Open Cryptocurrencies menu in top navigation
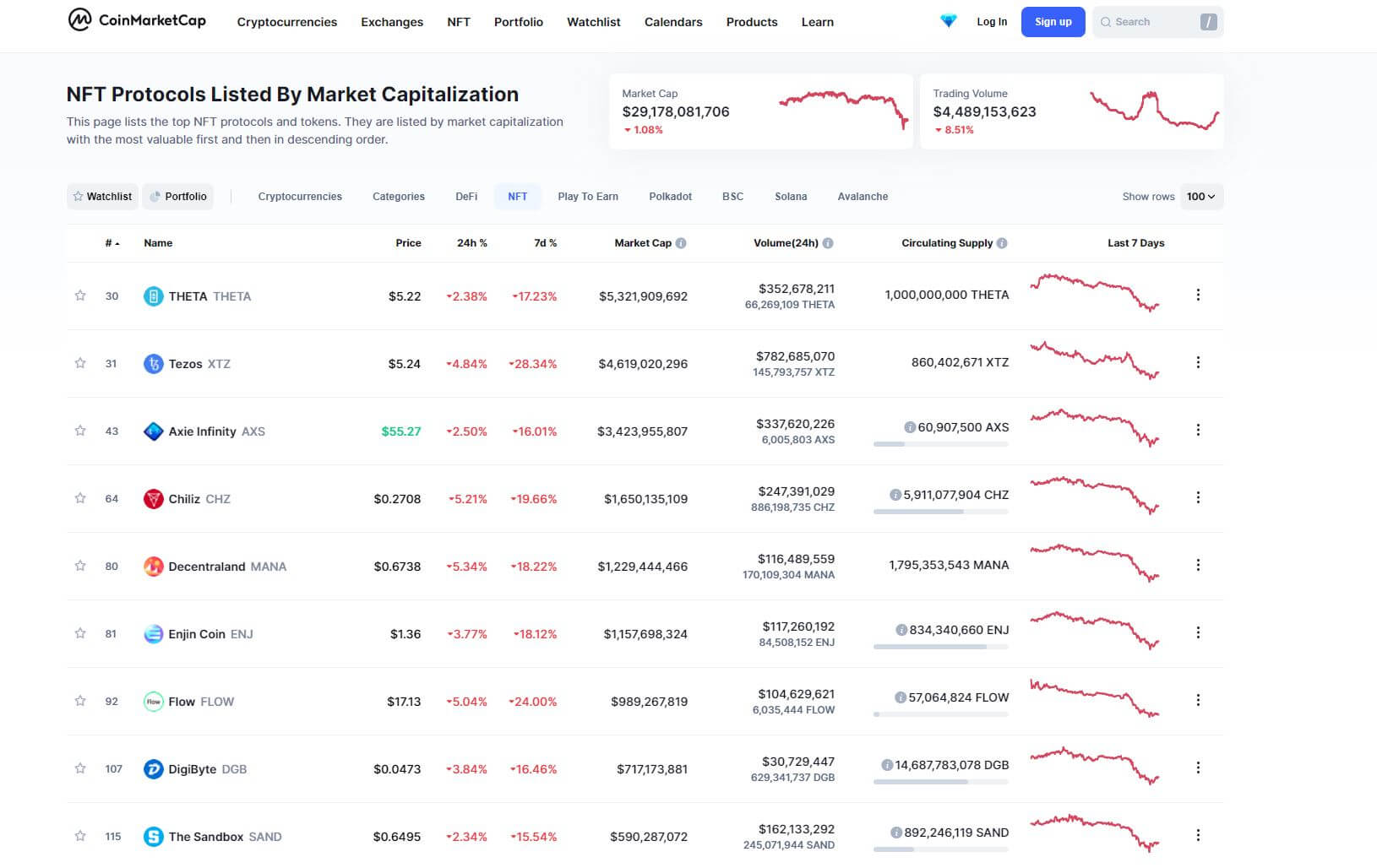Screen dimensions: 1377x868 (x=287, y=22)
